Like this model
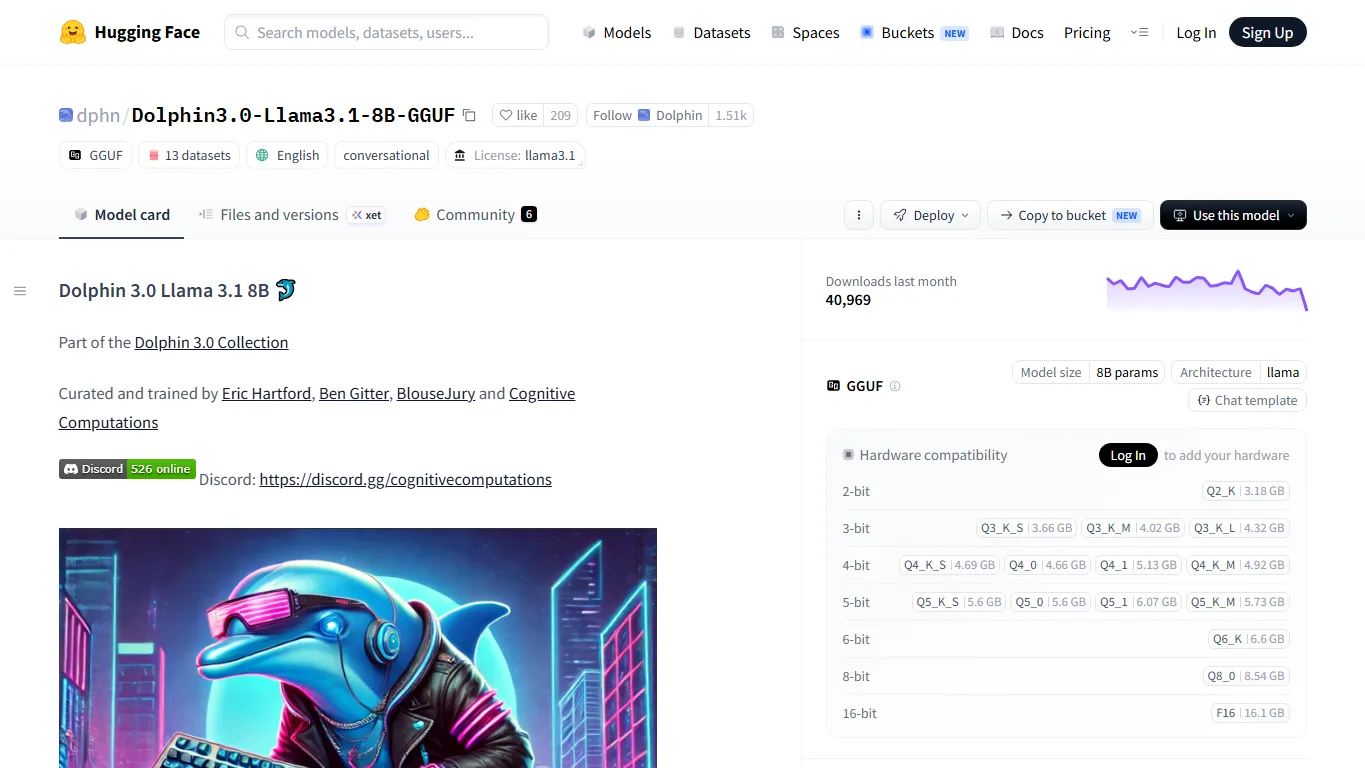 pyautogui.click(x=519, y=115)
